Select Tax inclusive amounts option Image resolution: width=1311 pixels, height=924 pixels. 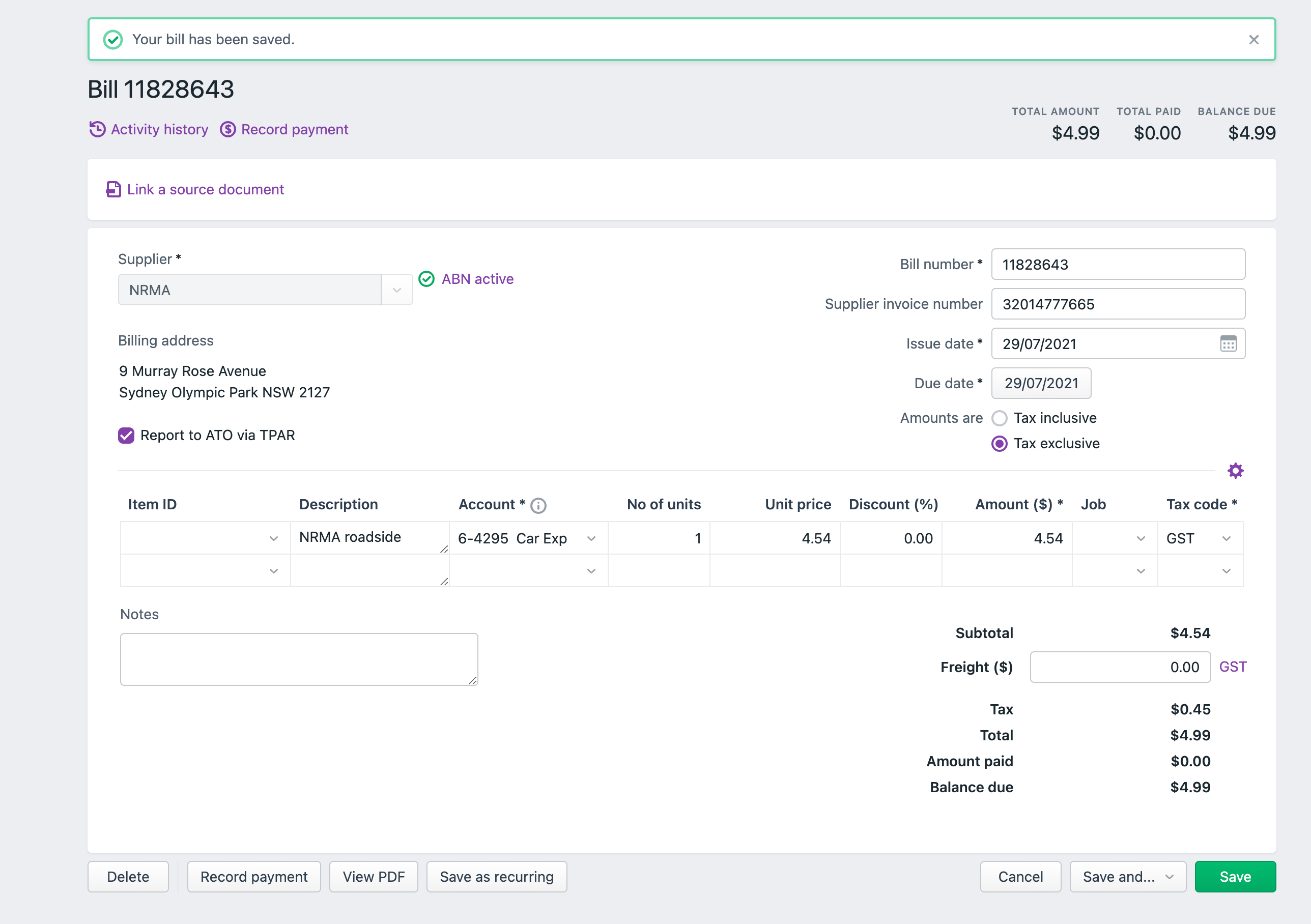point(999,418)
